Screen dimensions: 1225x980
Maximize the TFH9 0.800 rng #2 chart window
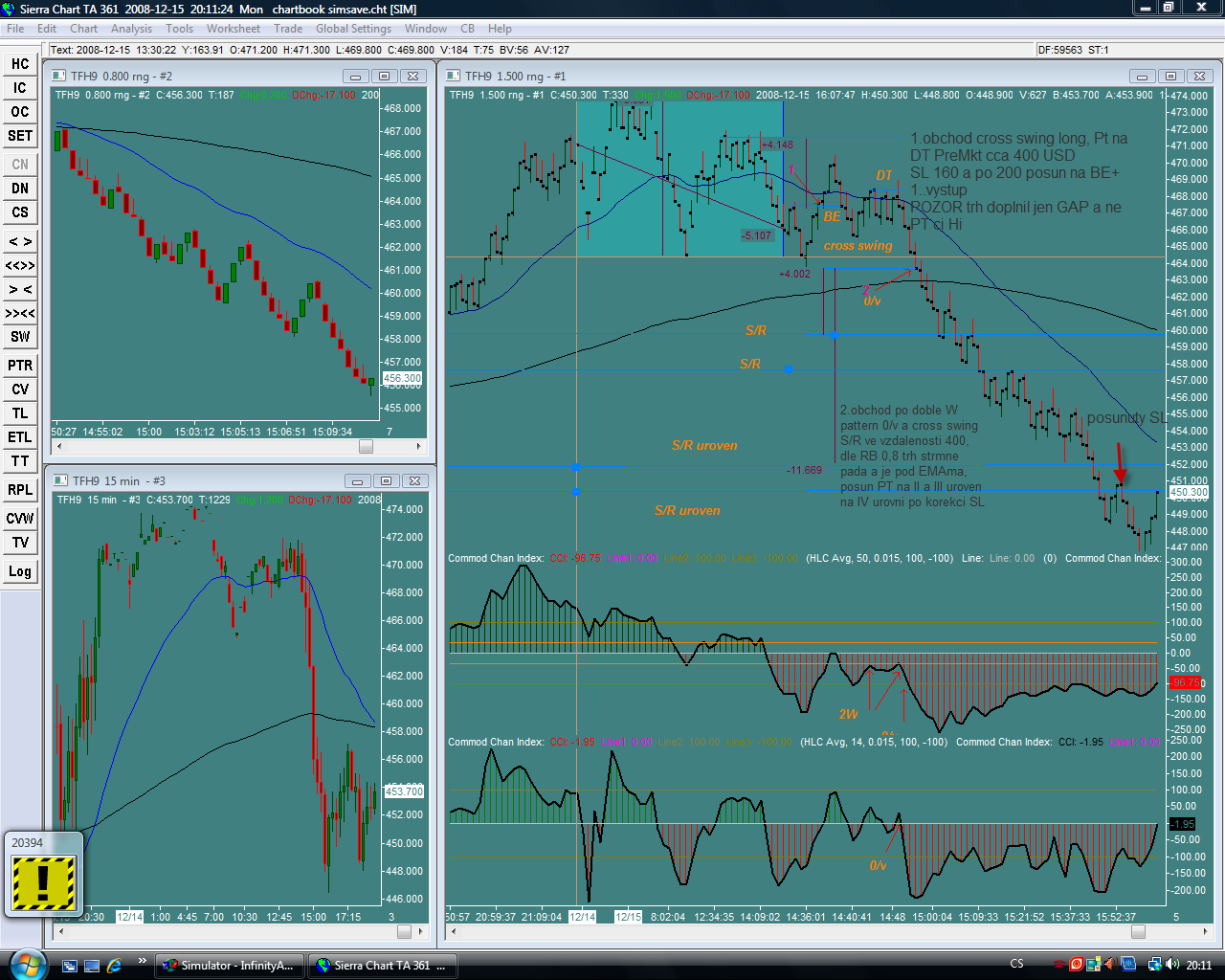384,76
